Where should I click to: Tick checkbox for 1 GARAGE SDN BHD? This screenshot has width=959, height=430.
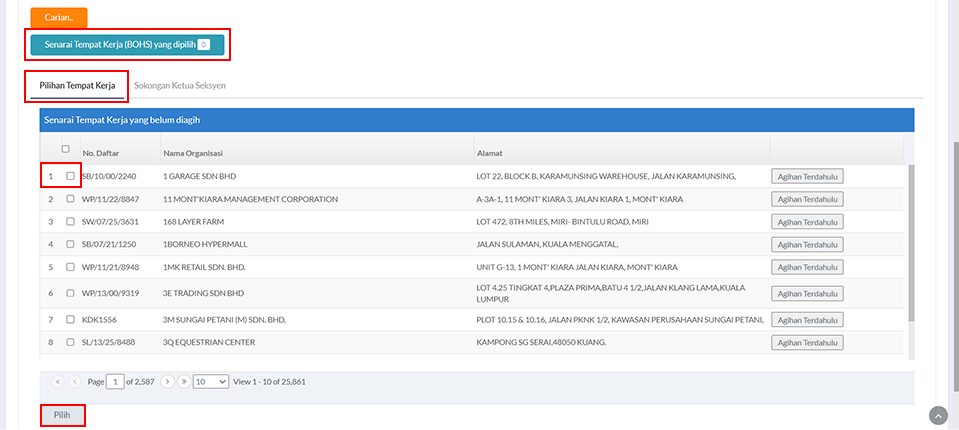(x=70, y=176)
